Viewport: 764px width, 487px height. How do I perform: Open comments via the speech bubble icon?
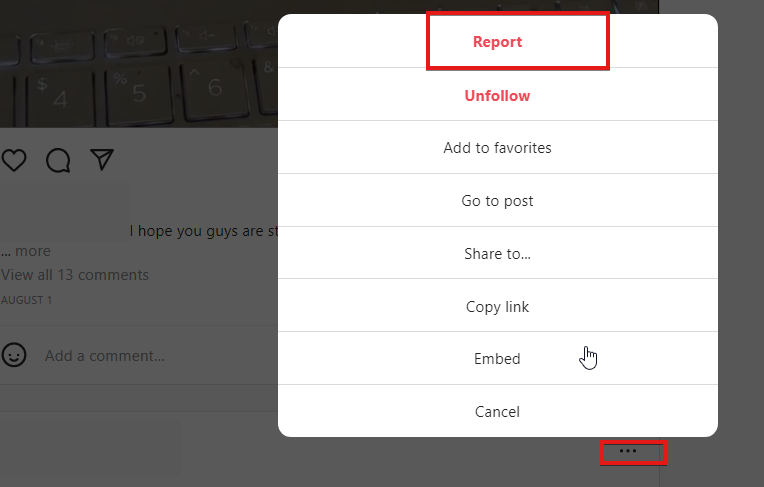click(x=58, y=160)
